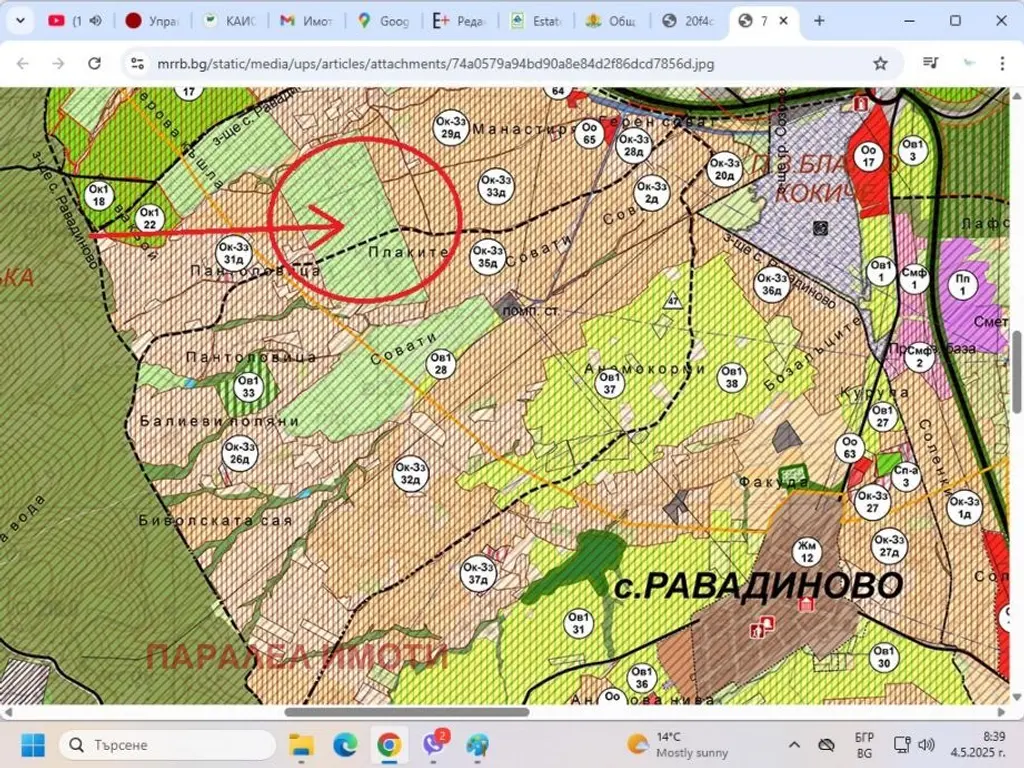
Task: Open Viber from the taskbar
Action: (x=434, y=745)
